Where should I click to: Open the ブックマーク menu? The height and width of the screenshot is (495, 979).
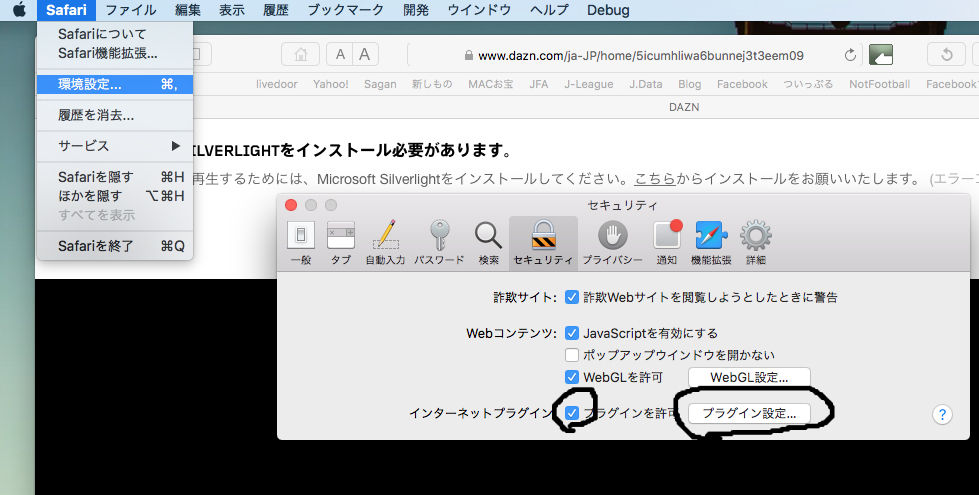click(345, 10)
